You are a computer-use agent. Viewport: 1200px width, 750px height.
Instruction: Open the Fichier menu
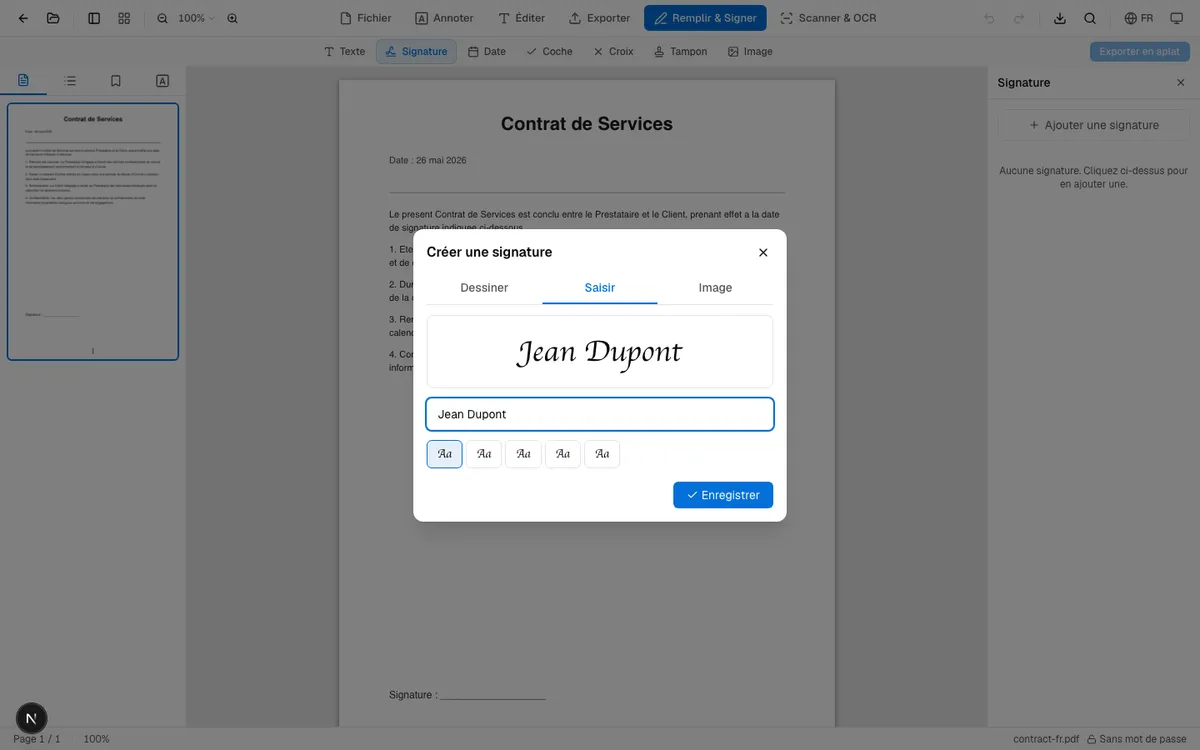(x=366, y=18)
